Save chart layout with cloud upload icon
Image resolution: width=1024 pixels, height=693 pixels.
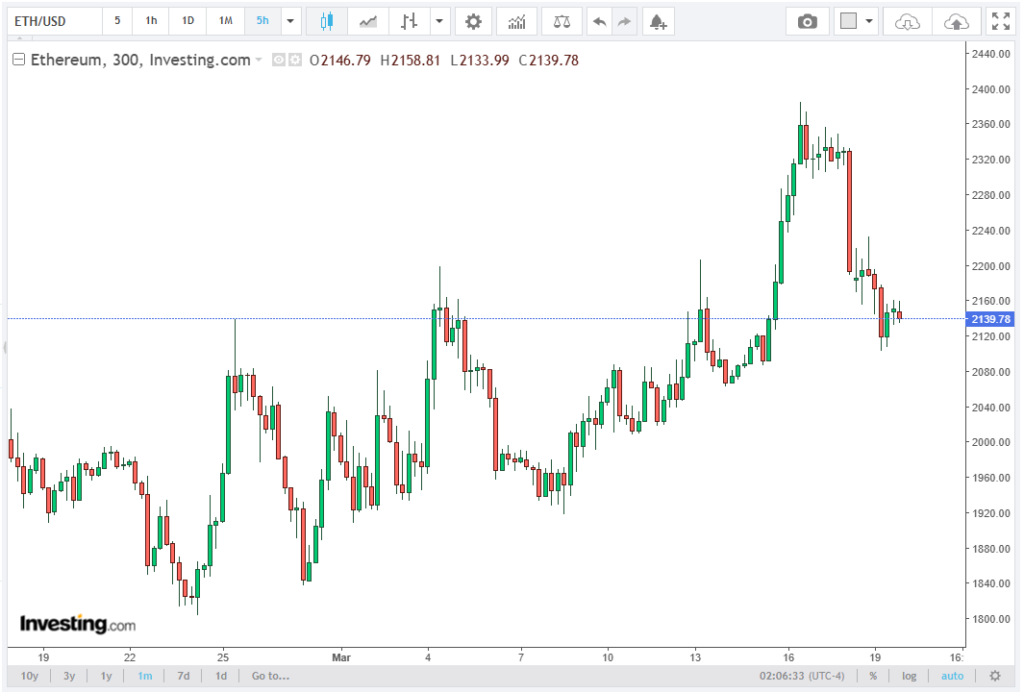coord(956,21)
